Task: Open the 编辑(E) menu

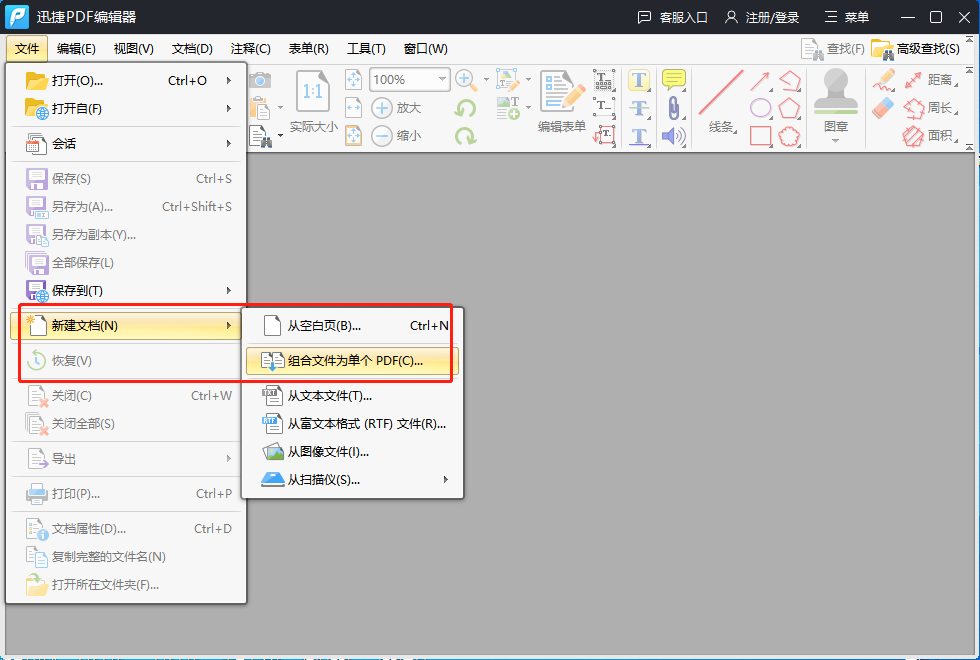Action: [x=76, y=49]
